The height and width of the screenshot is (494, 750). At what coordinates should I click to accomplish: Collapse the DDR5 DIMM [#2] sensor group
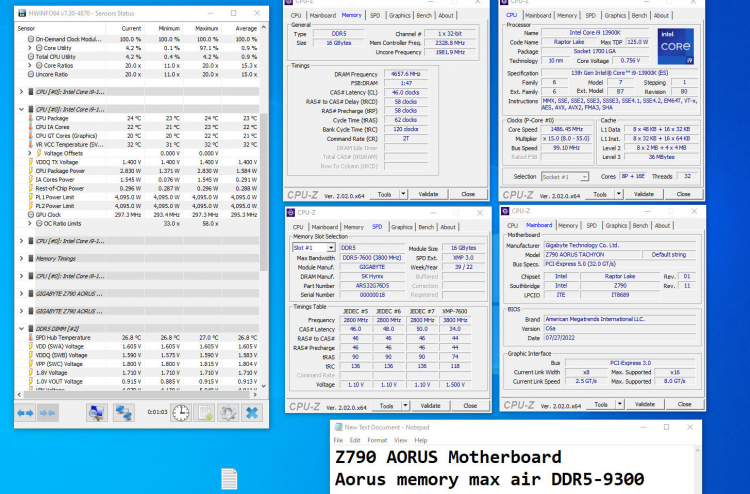click(22, 328)
